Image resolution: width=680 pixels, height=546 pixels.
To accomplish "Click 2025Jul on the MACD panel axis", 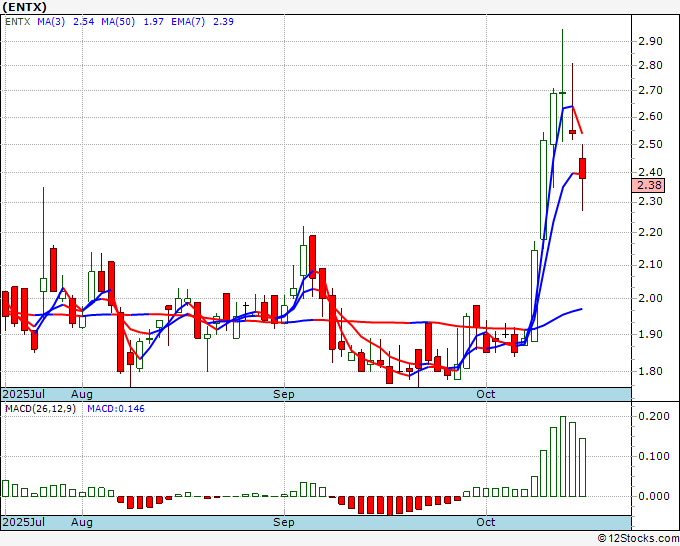I will tap(23, 522).
